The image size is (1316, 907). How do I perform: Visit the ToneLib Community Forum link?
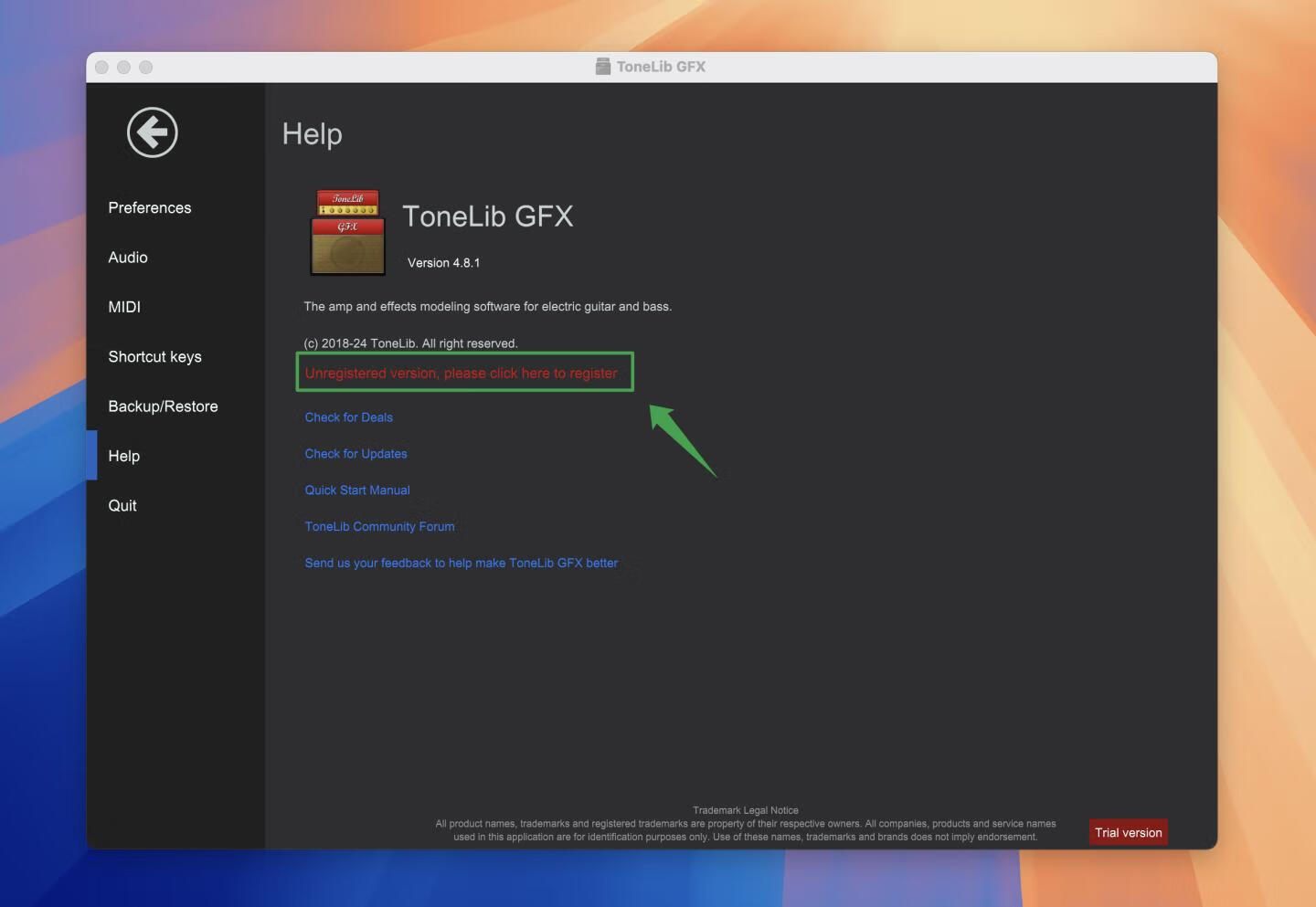tap(379, 527)
